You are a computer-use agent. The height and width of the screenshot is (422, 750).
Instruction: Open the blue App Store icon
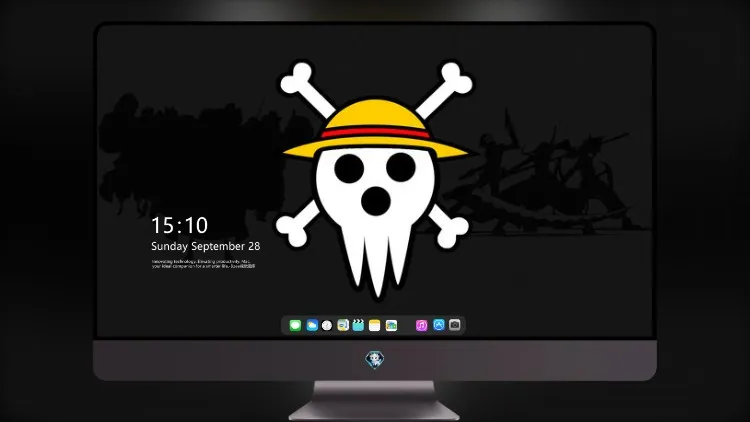[x=439, y=325]
